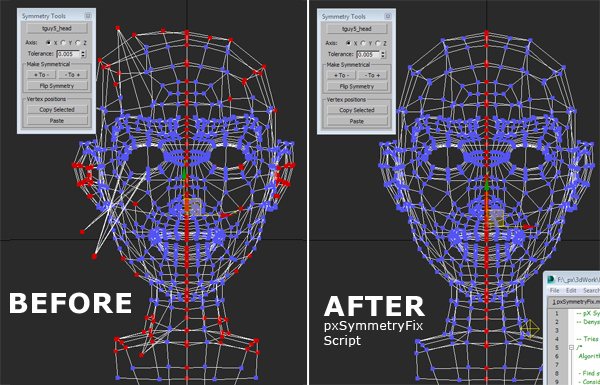
Task: Close the Symmetry Tools panel in BEFORE view
Action: [x=88, y=16]
